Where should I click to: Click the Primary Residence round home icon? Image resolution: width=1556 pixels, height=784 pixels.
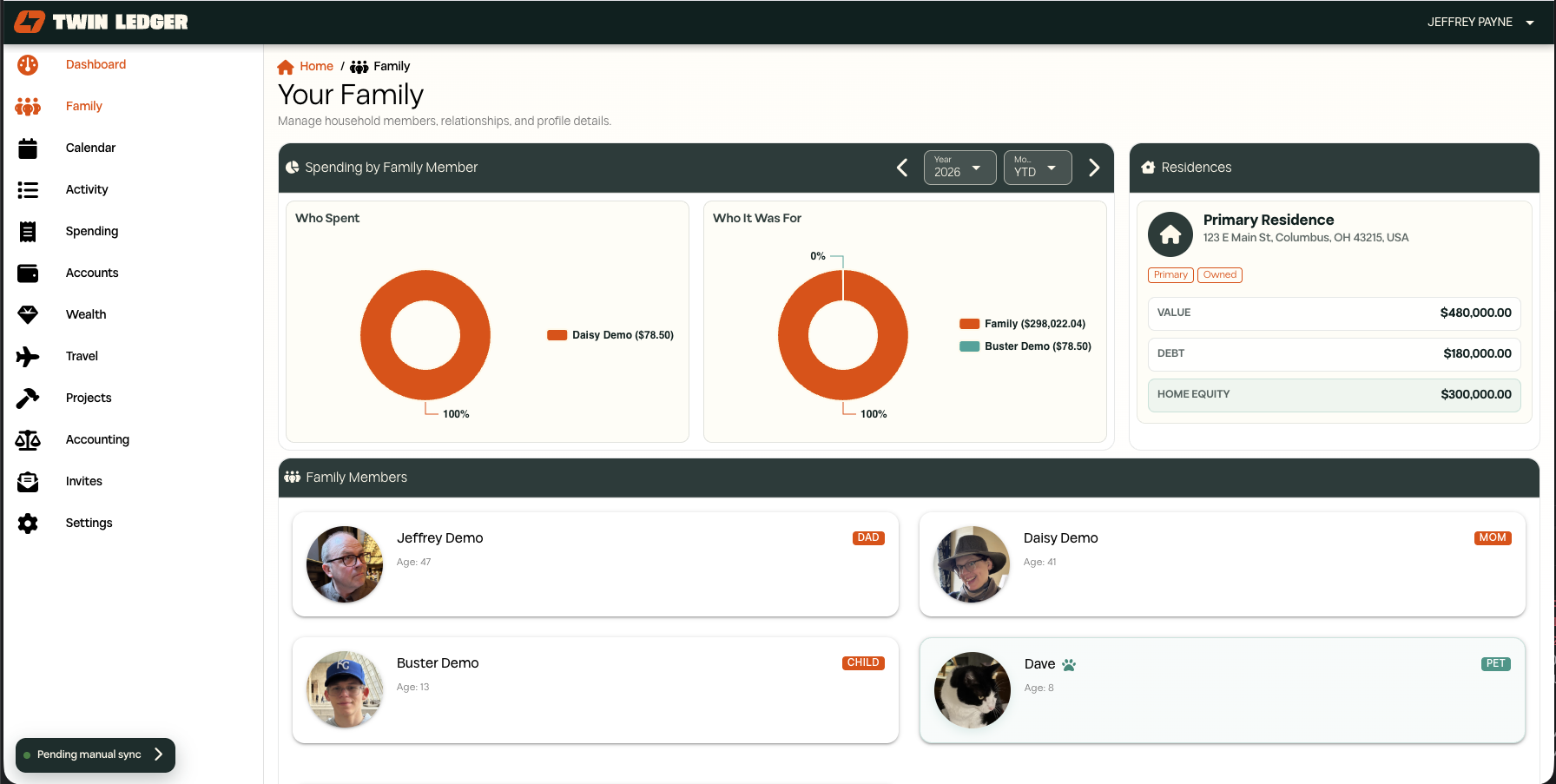click(x=1170, y=234)
